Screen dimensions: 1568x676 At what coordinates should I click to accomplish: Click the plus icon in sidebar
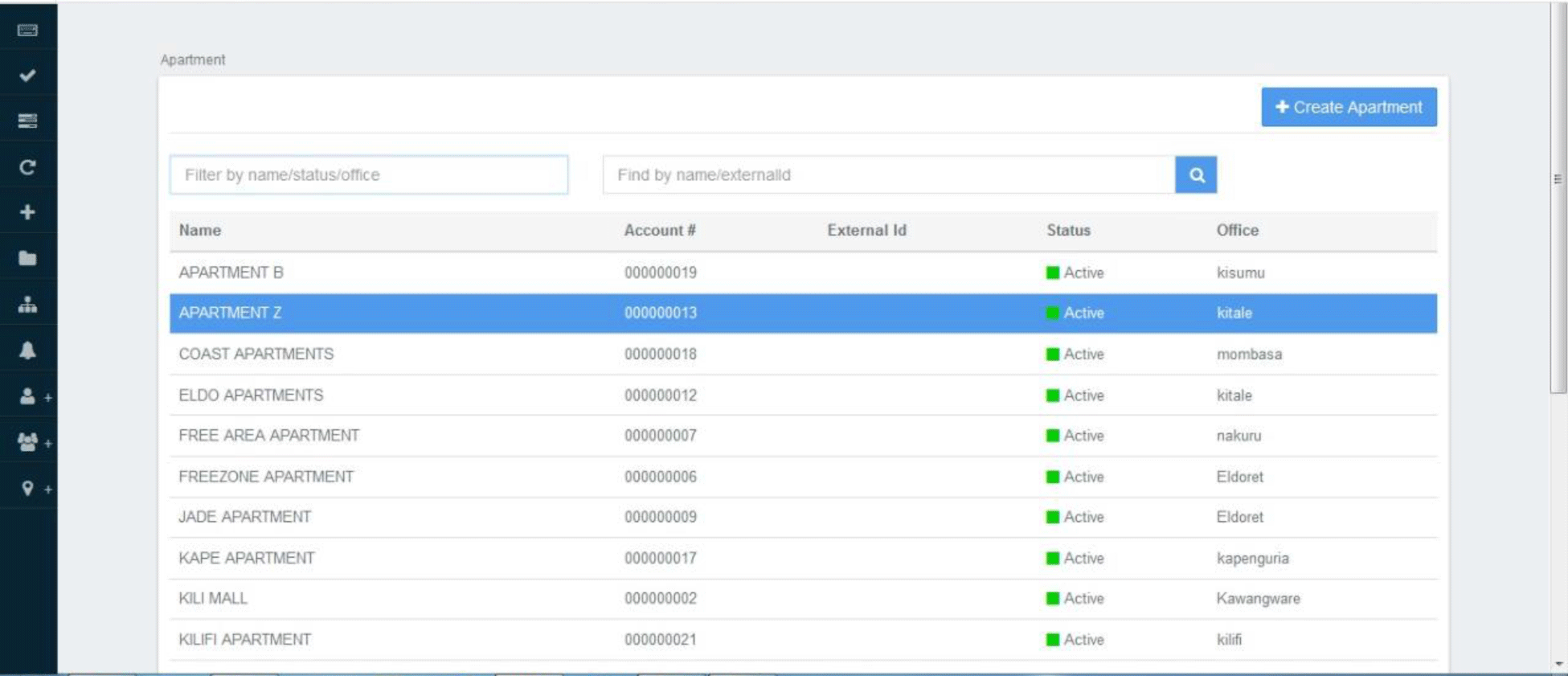point(27,212)
